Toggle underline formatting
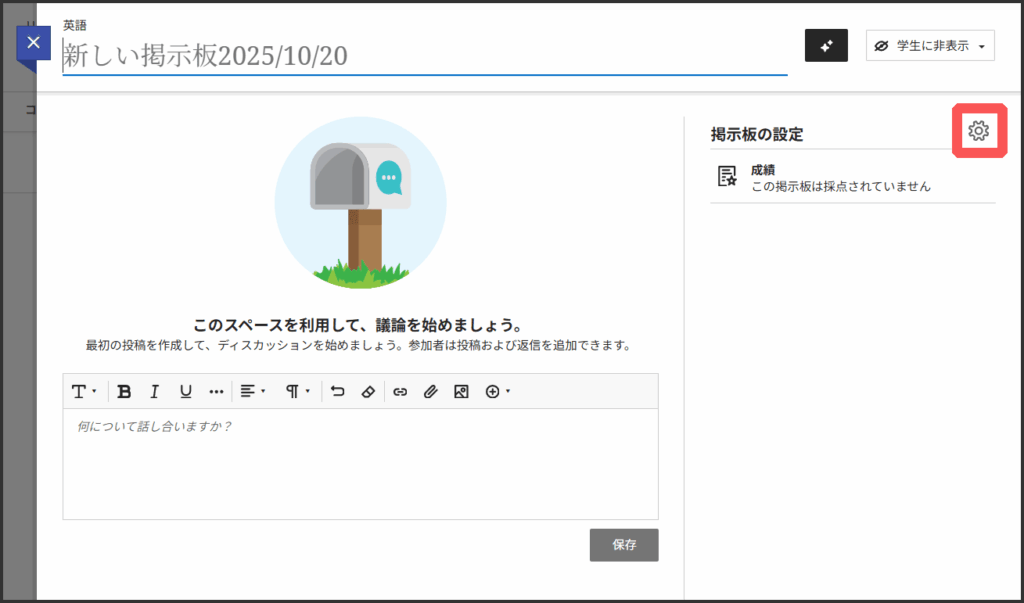 [x=185, y=391]
